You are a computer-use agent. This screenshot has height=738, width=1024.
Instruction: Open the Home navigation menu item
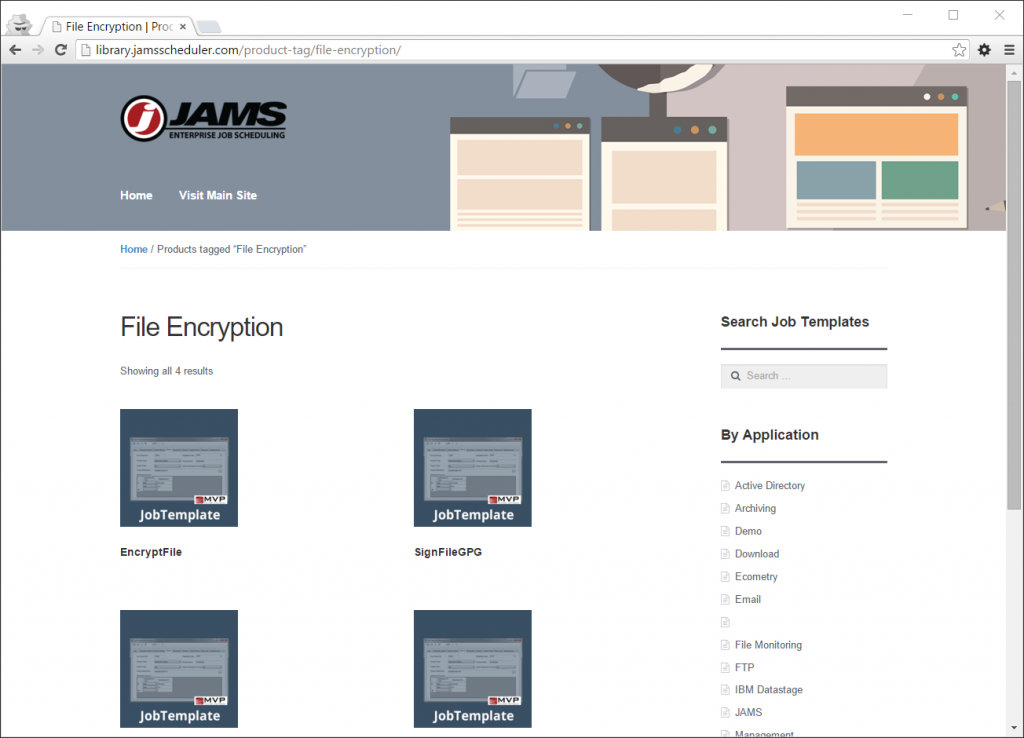(x=136, y=195)
